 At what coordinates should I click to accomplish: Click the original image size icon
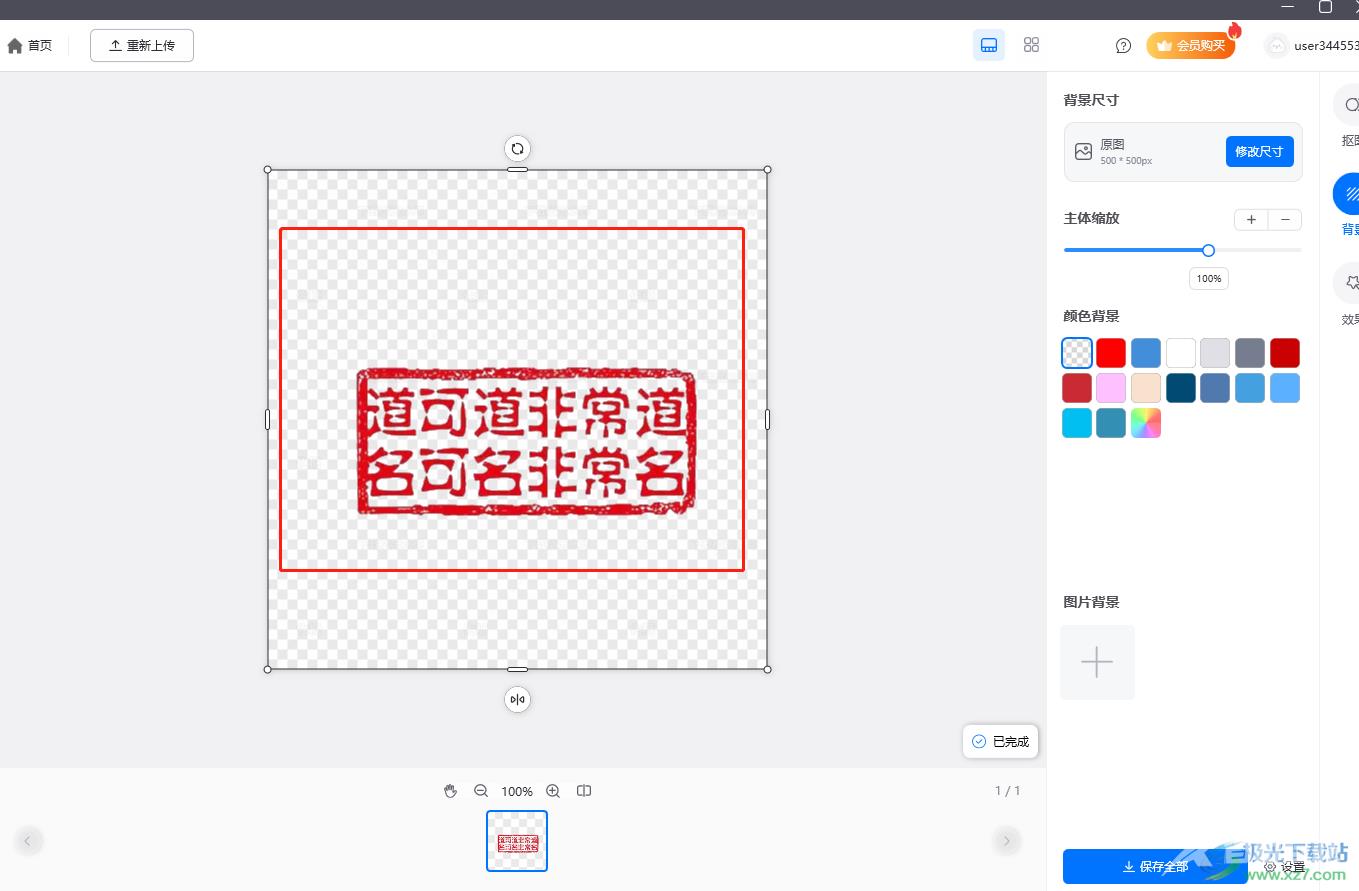click(1083, 152)
